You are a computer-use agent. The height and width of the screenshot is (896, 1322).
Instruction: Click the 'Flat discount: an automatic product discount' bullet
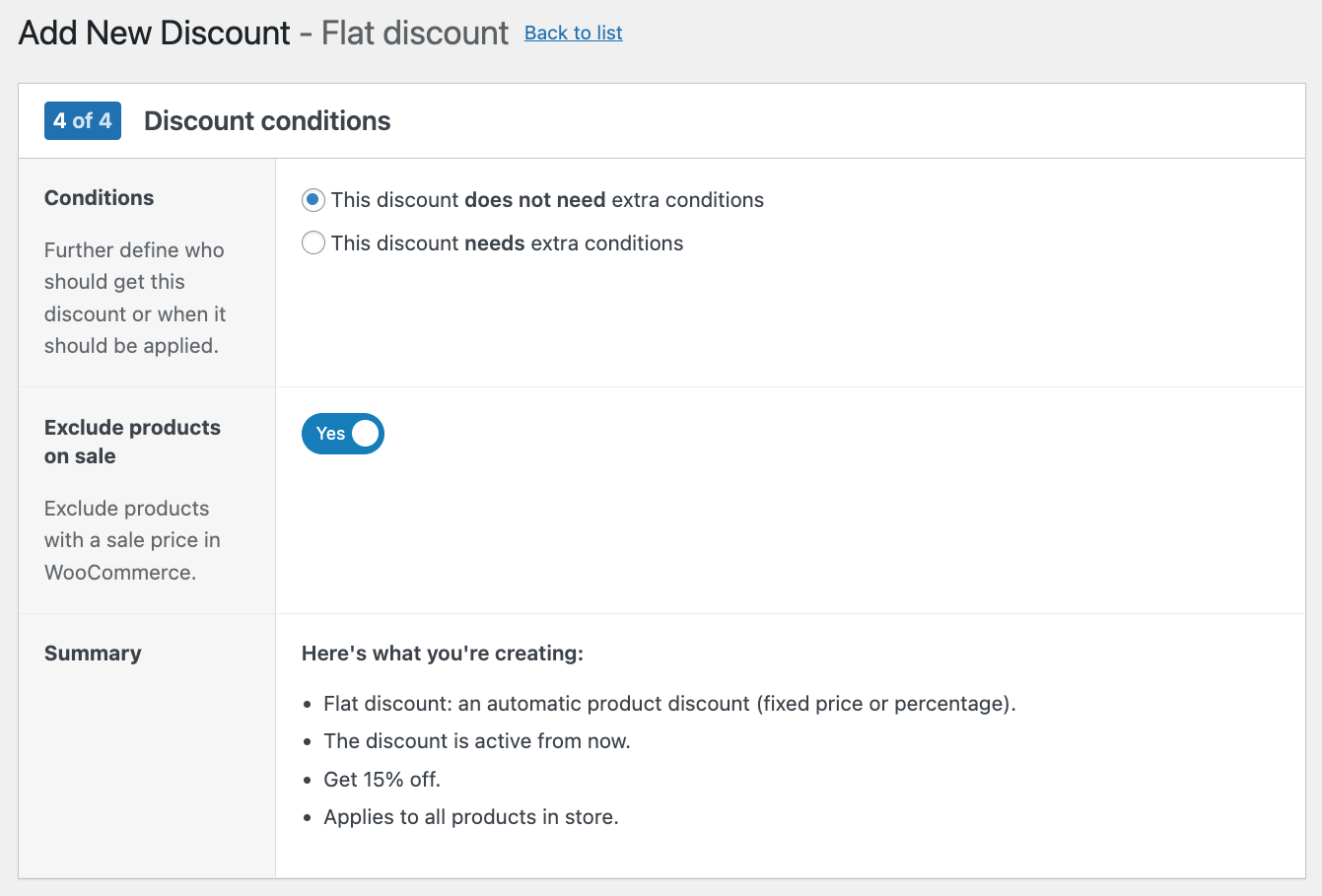669,704
